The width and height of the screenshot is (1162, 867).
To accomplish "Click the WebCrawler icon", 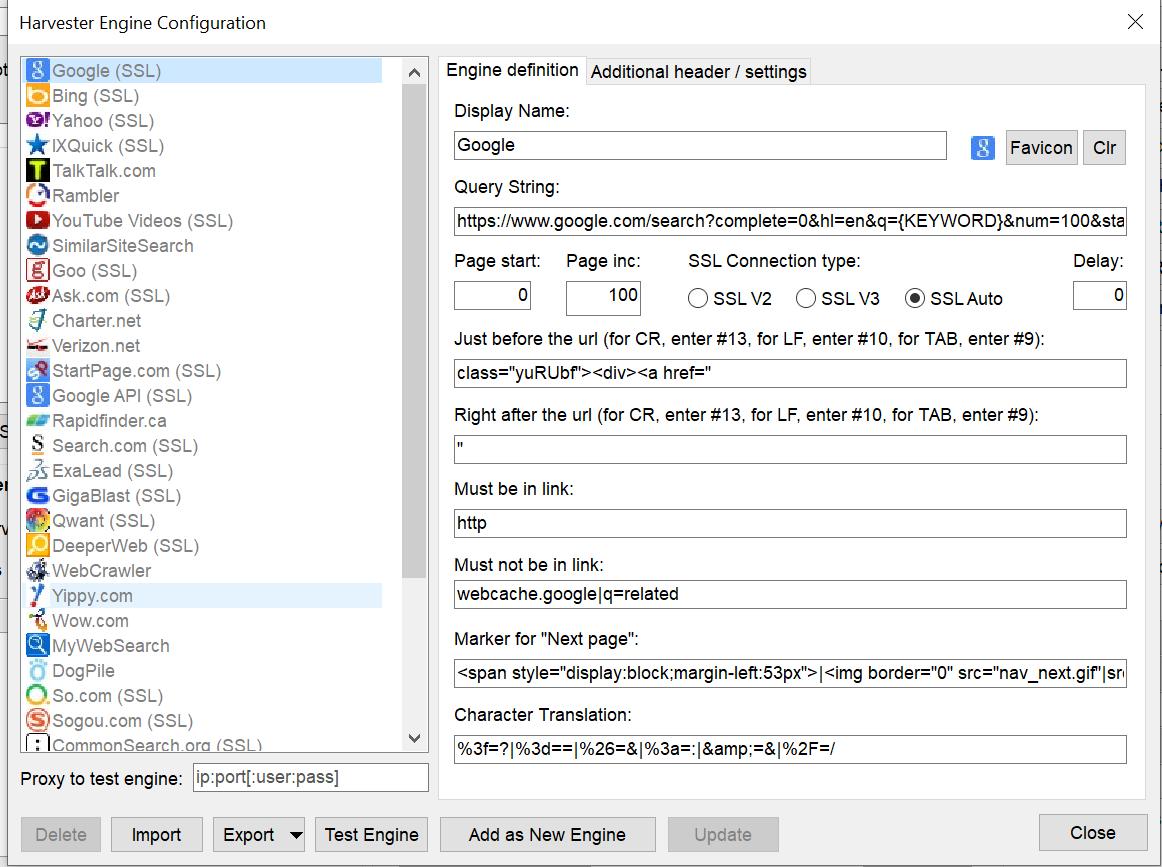I will point(38,571).
